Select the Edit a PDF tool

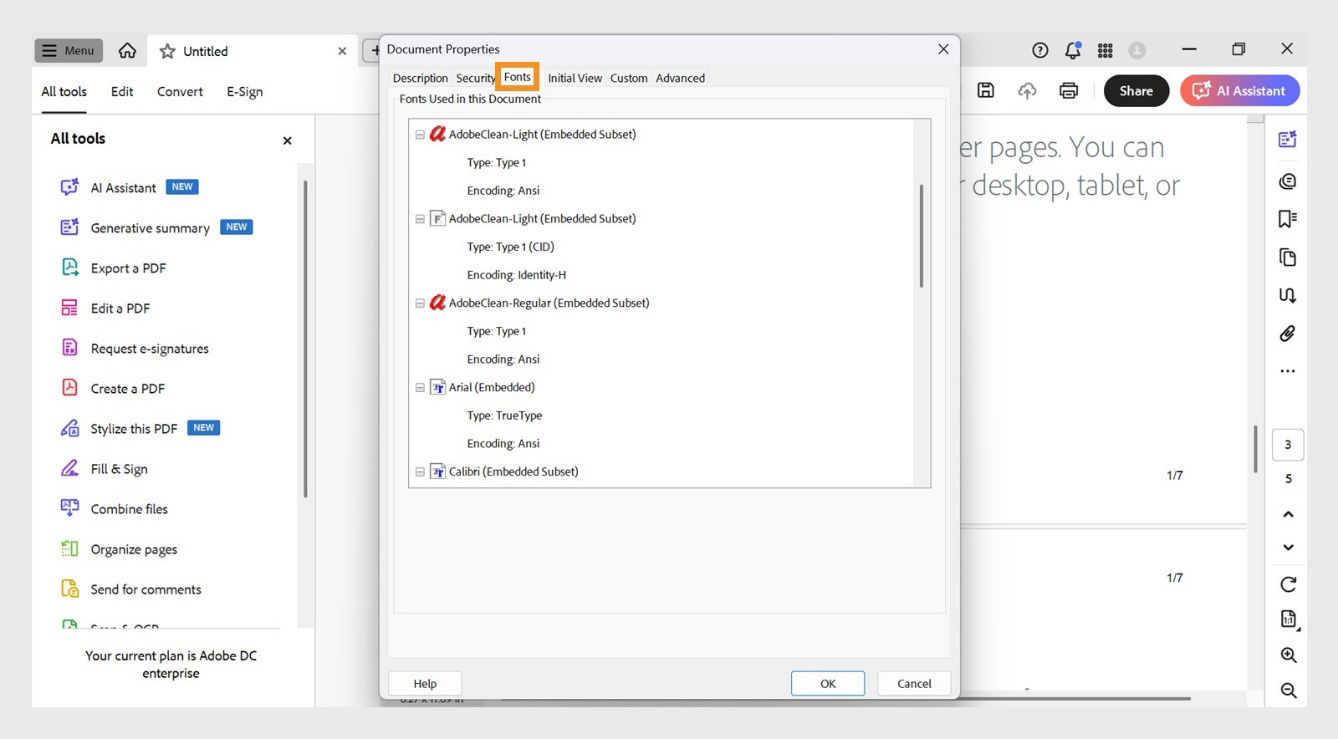(x=120, y=308)
